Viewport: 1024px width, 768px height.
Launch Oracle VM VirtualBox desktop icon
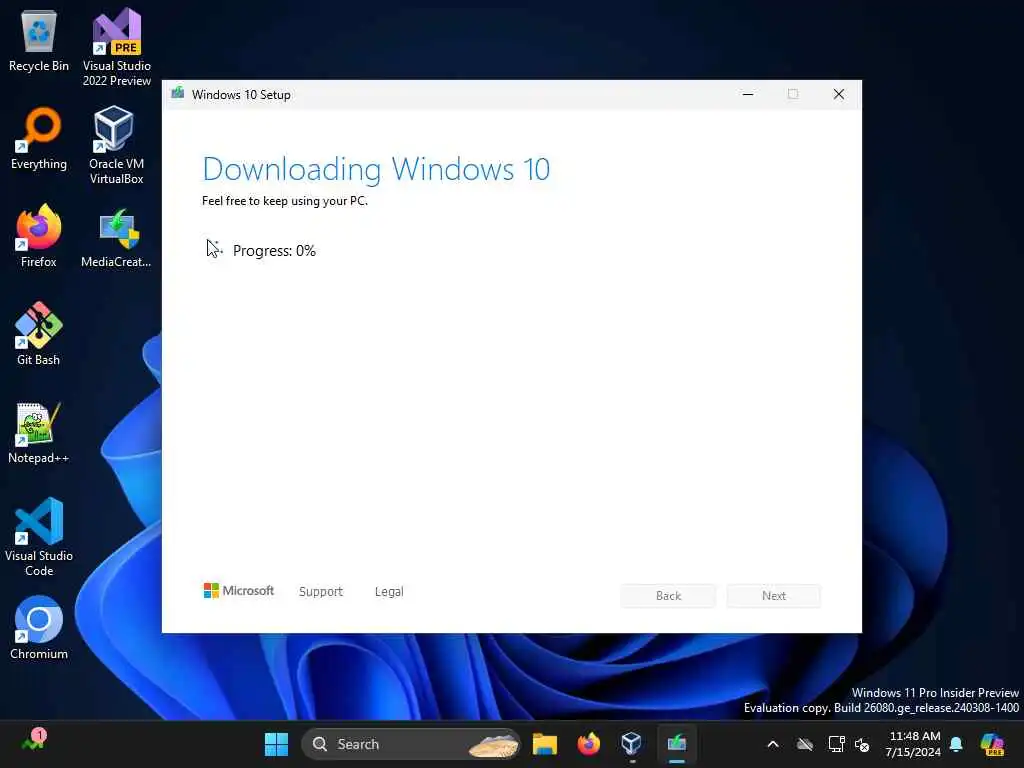[x=117, y=145]
